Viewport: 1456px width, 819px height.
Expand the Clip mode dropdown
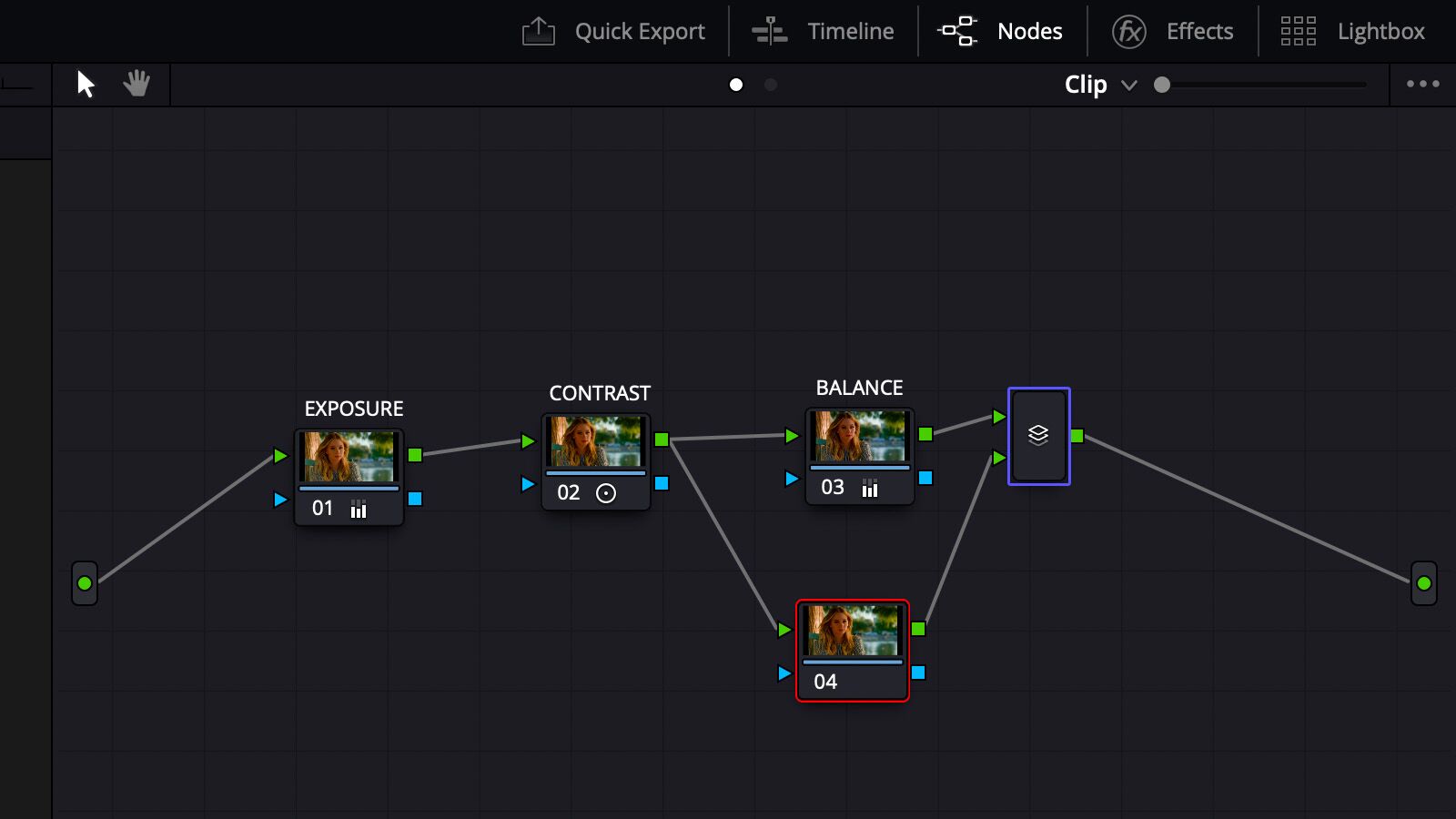[1086, 85]
